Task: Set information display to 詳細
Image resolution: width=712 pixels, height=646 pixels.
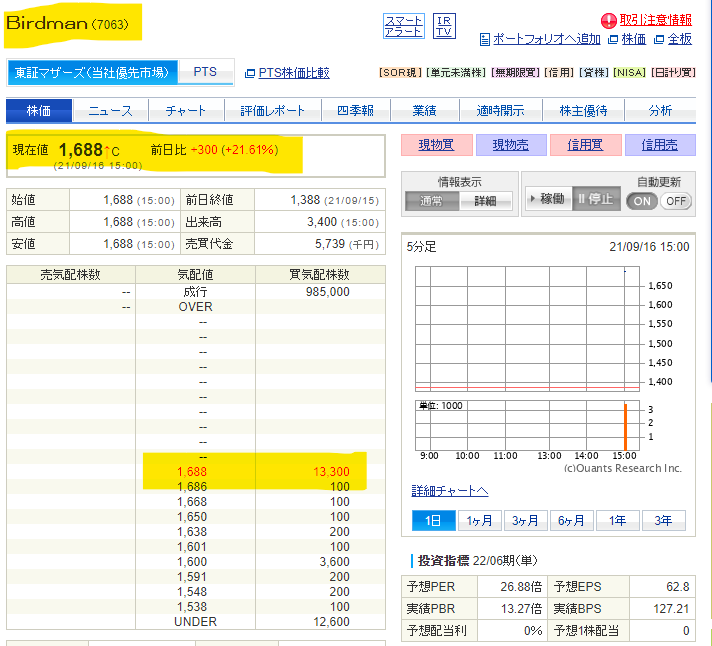Action: pyautogui.click(x=485, y=201)
